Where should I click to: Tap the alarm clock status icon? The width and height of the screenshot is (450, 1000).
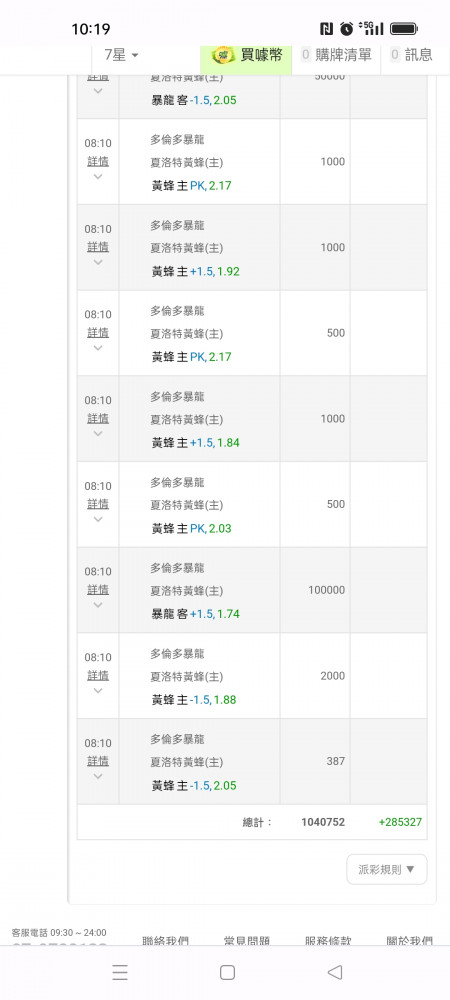pyautogui.click(x=347, y=29)
